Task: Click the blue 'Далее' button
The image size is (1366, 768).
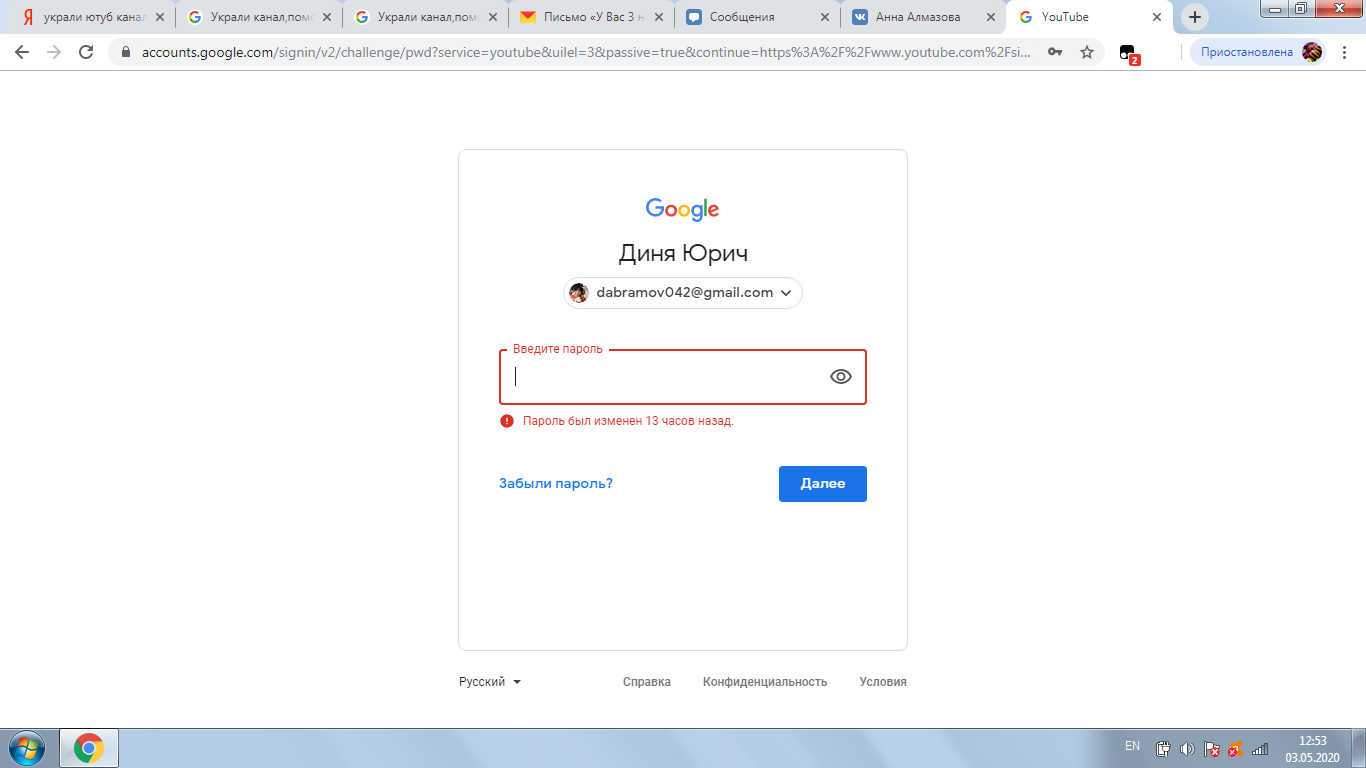Action: point(823,483)
